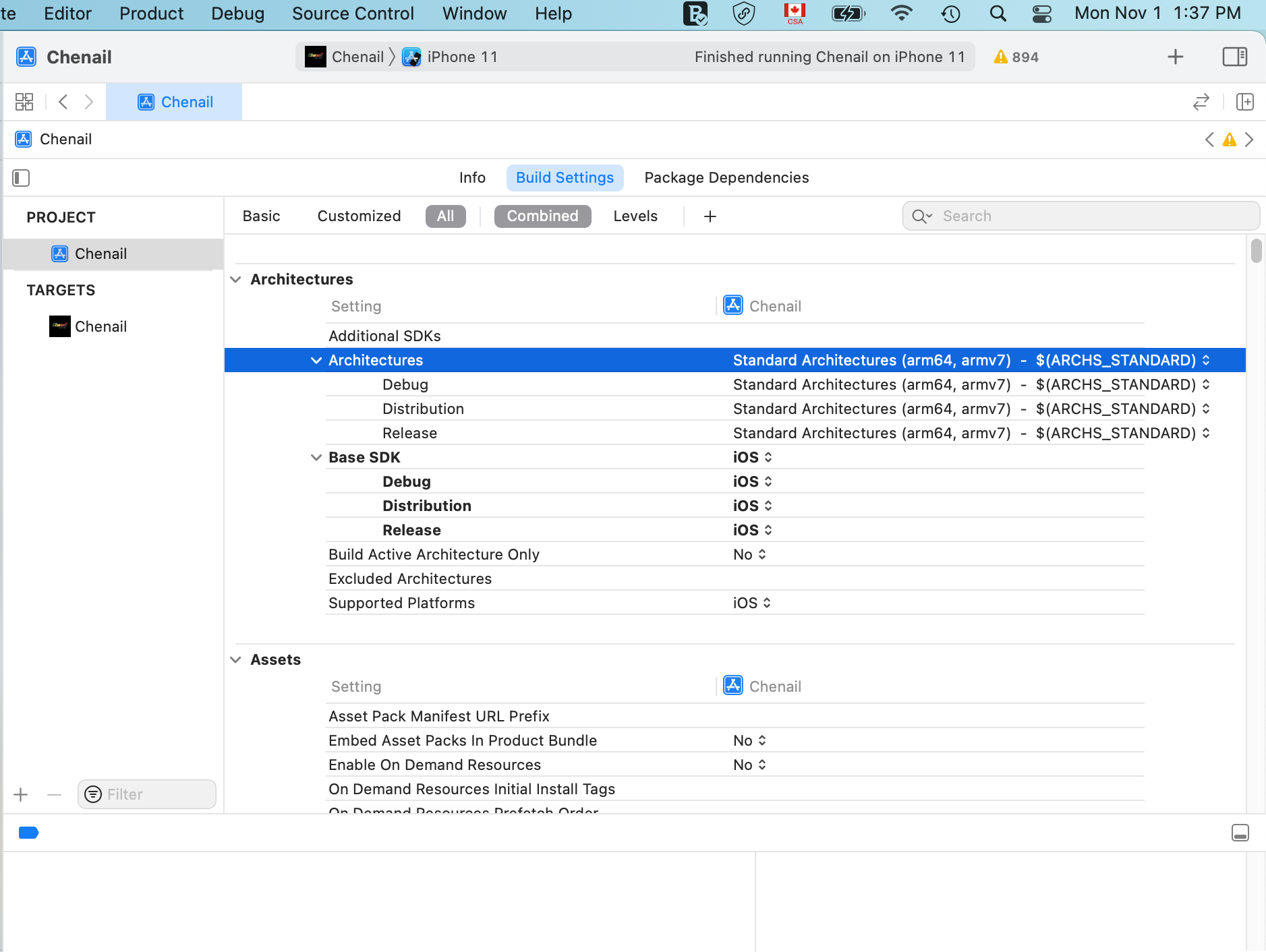Open the Package Dependencies tab
Viewport: 1266px width, 952px height.
pos(726,178)
